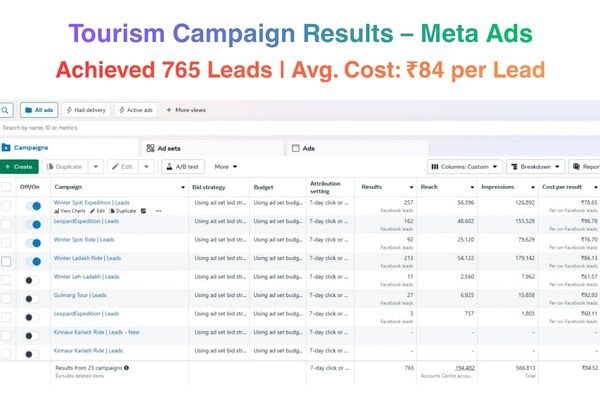Open the Gulmarg Tour | Leads campaign link
This screenshot has width=600, height=400.
(x=80, y=295)
